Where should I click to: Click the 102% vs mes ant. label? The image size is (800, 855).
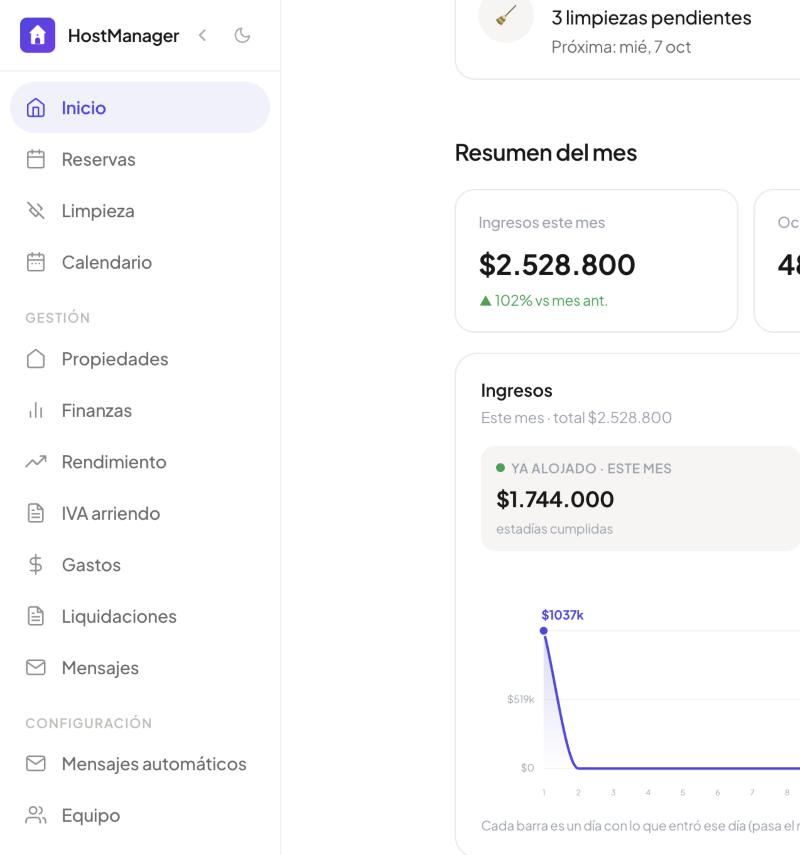pyautogui.click(x=551, y=300)
